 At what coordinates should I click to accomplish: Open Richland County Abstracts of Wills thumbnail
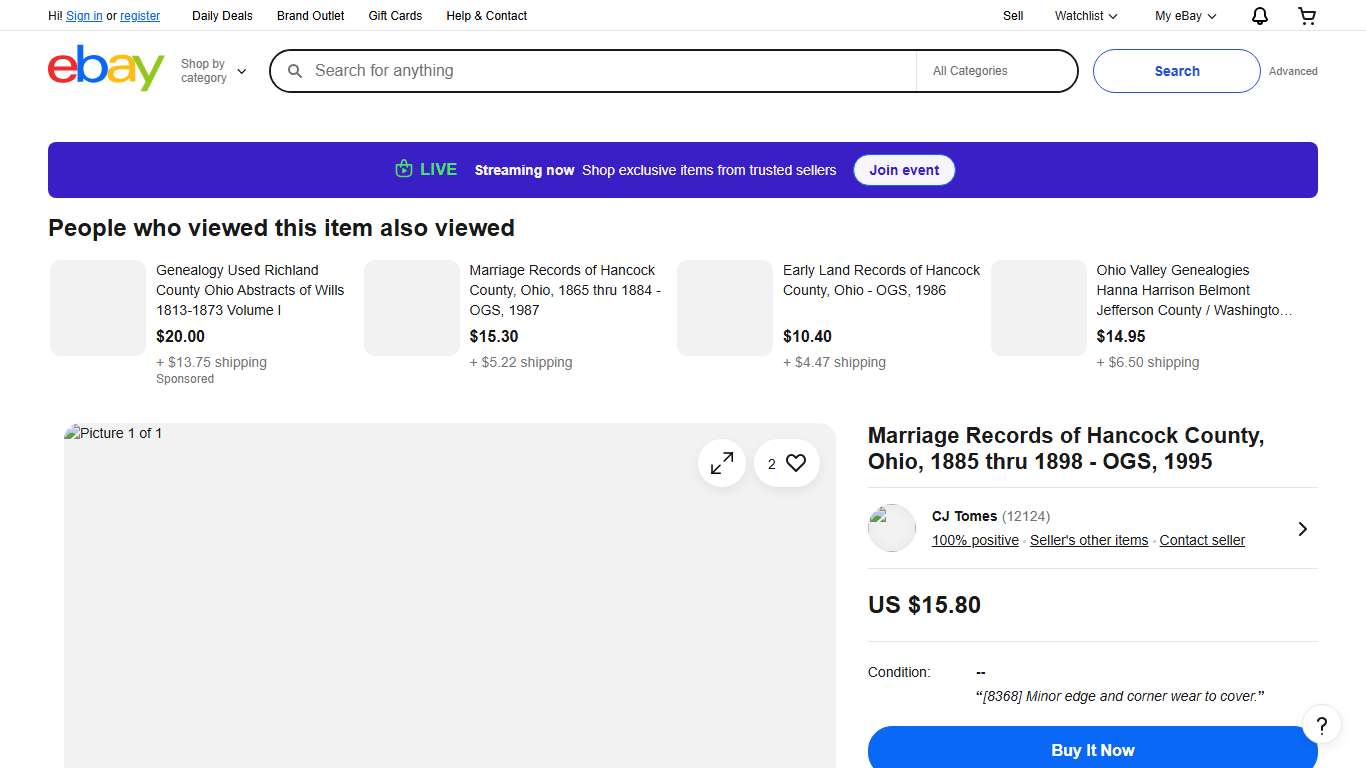98,308
